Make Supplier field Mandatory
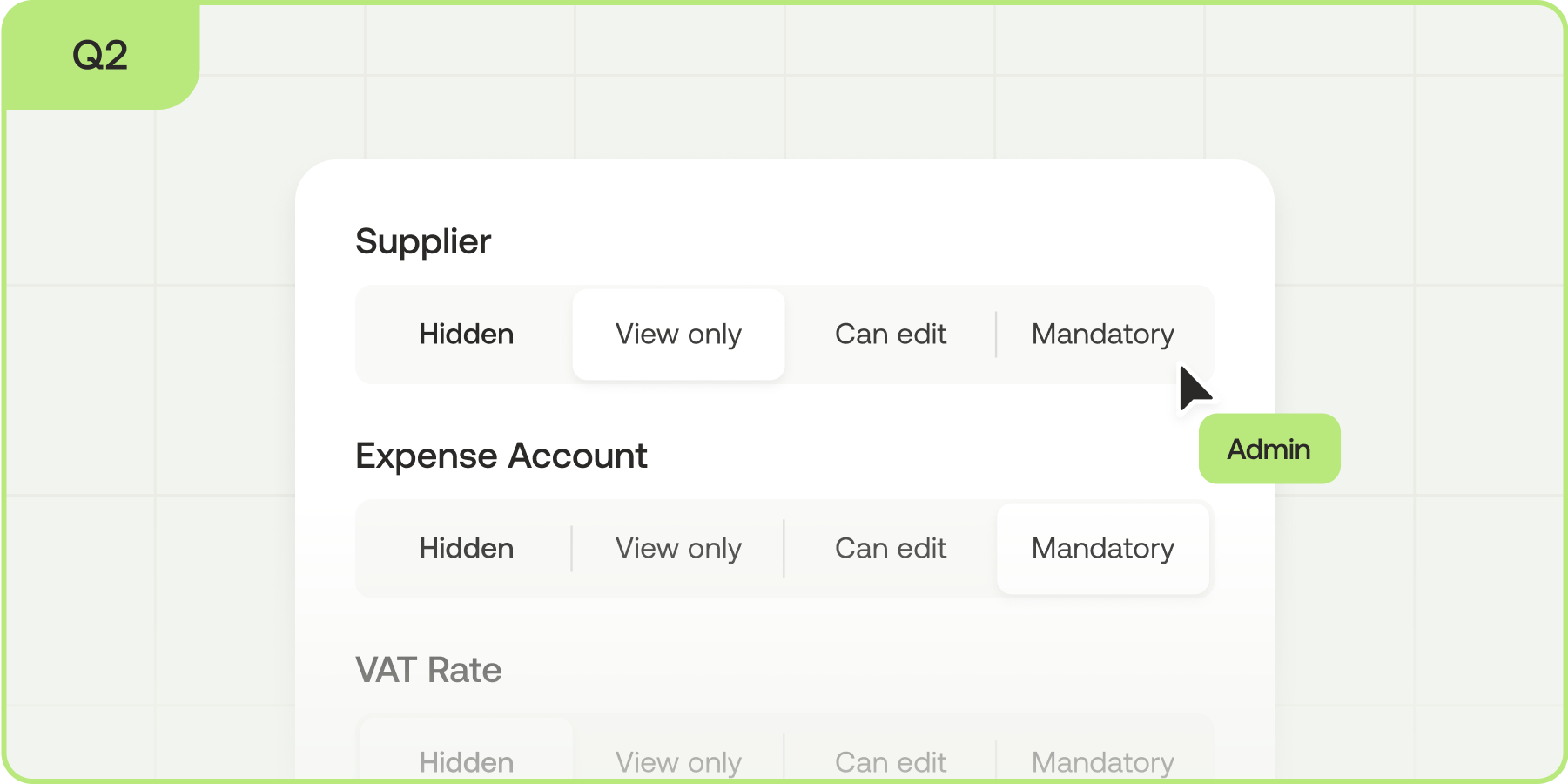The height and width of the screenshot is (784, 1568). click(1102, 334)
